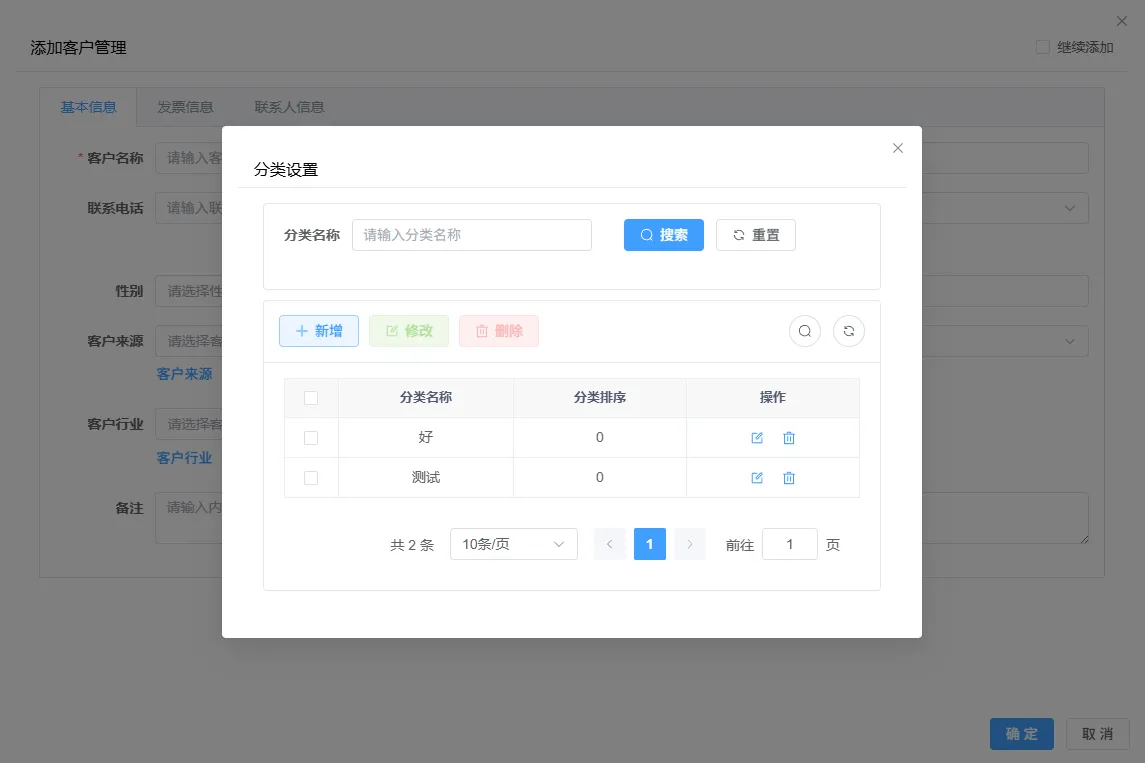Click the edit icon for row 测试

[757, 478]
